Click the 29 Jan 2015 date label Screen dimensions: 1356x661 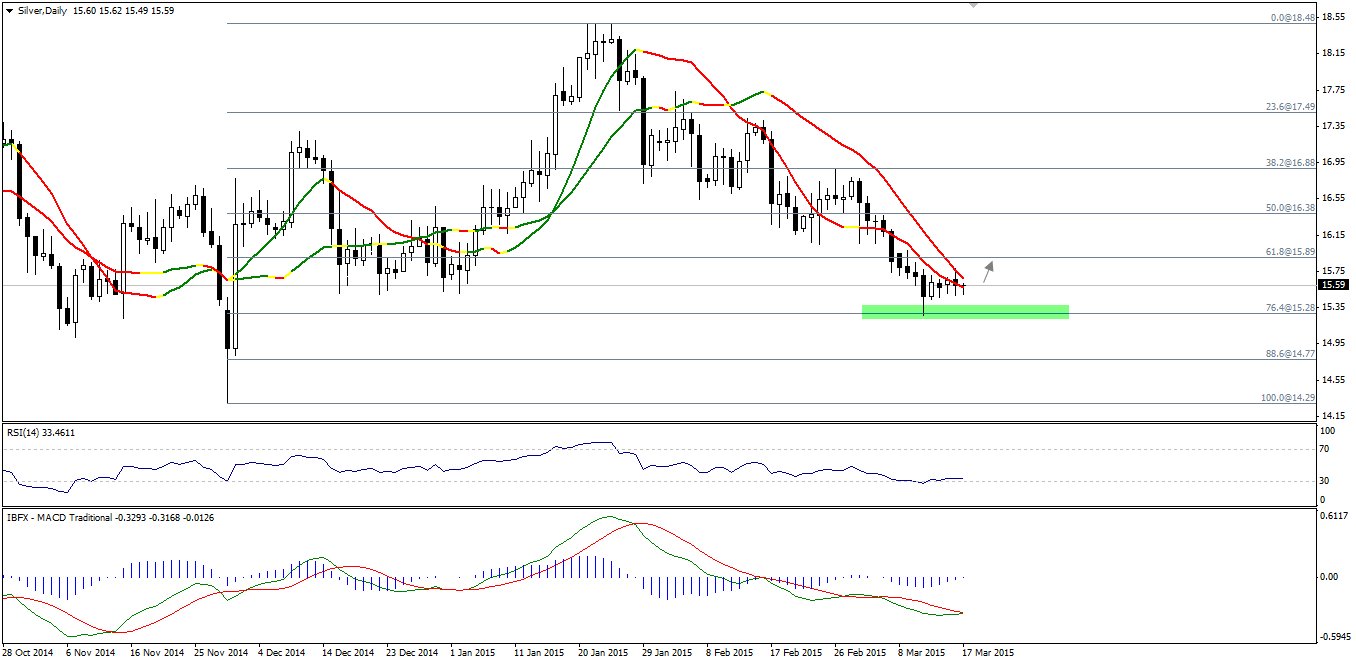tap(667, 652)
